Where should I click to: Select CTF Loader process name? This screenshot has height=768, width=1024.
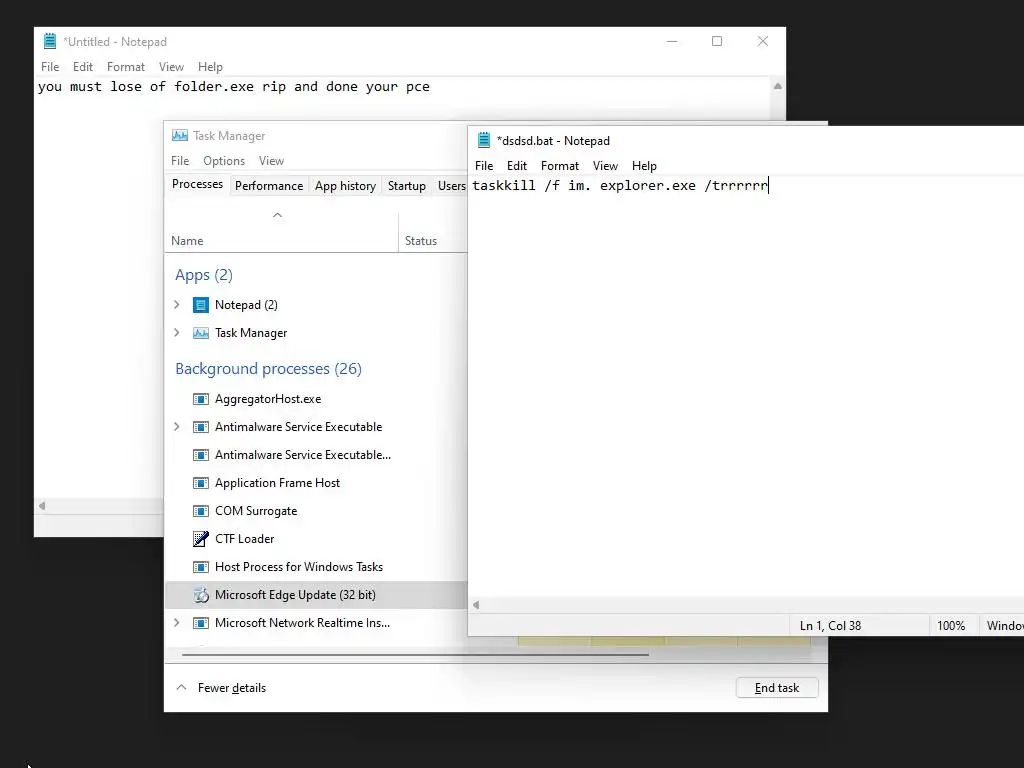244,539
